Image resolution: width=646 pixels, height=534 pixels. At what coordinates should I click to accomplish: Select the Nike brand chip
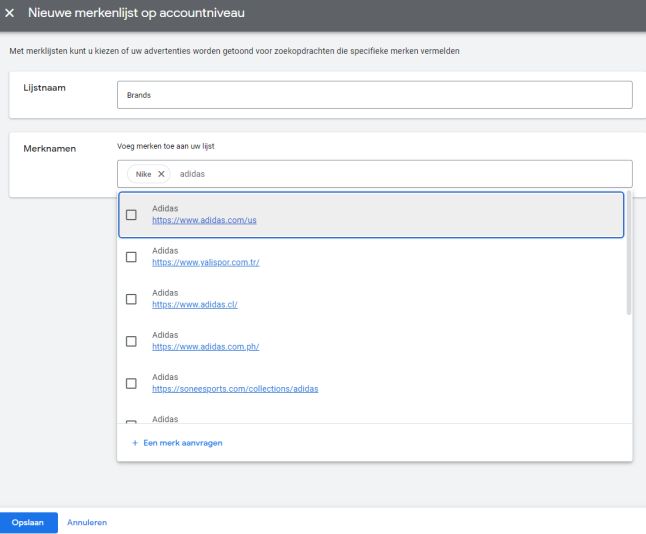click(x=143, y=174)
